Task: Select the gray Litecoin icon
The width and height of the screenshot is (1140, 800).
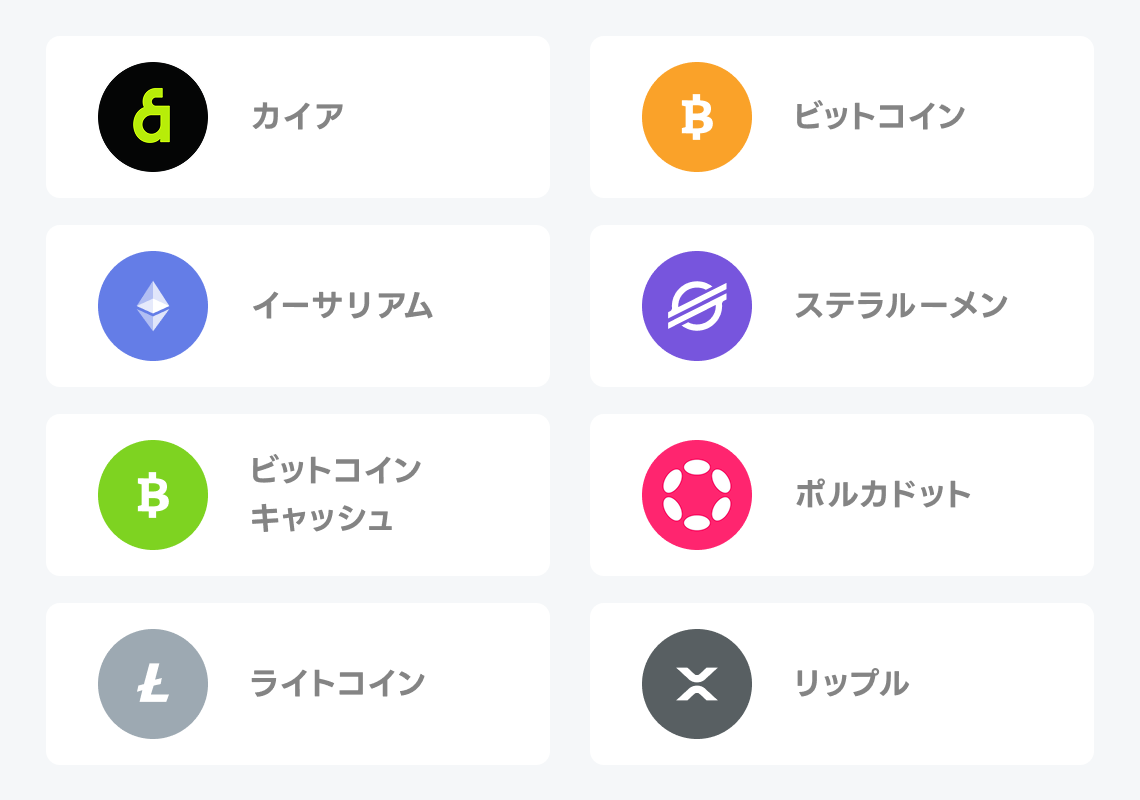Action: pyautogui.click(x=152, y=684)
